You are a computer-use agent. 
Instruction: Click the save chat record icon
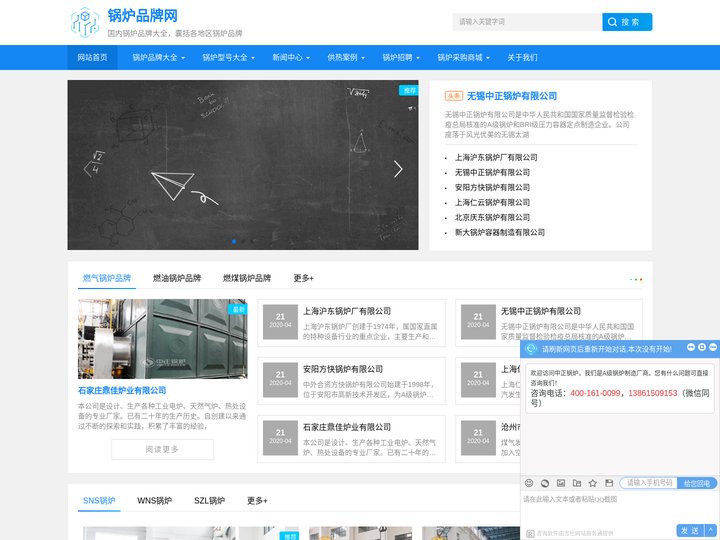[609, 483]
